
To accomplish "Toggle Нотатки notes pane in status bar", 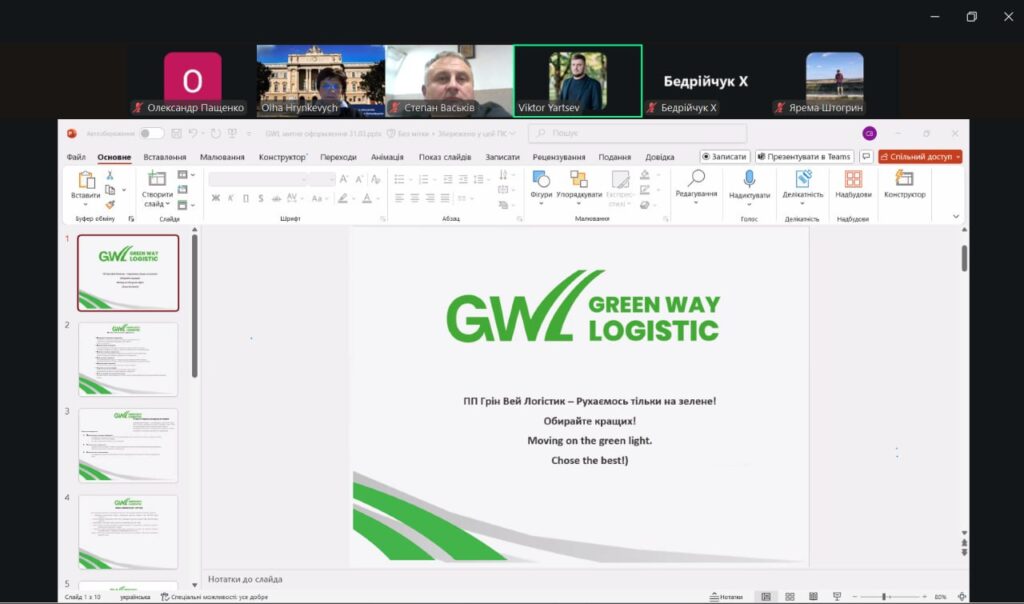I will coord(726,597).
